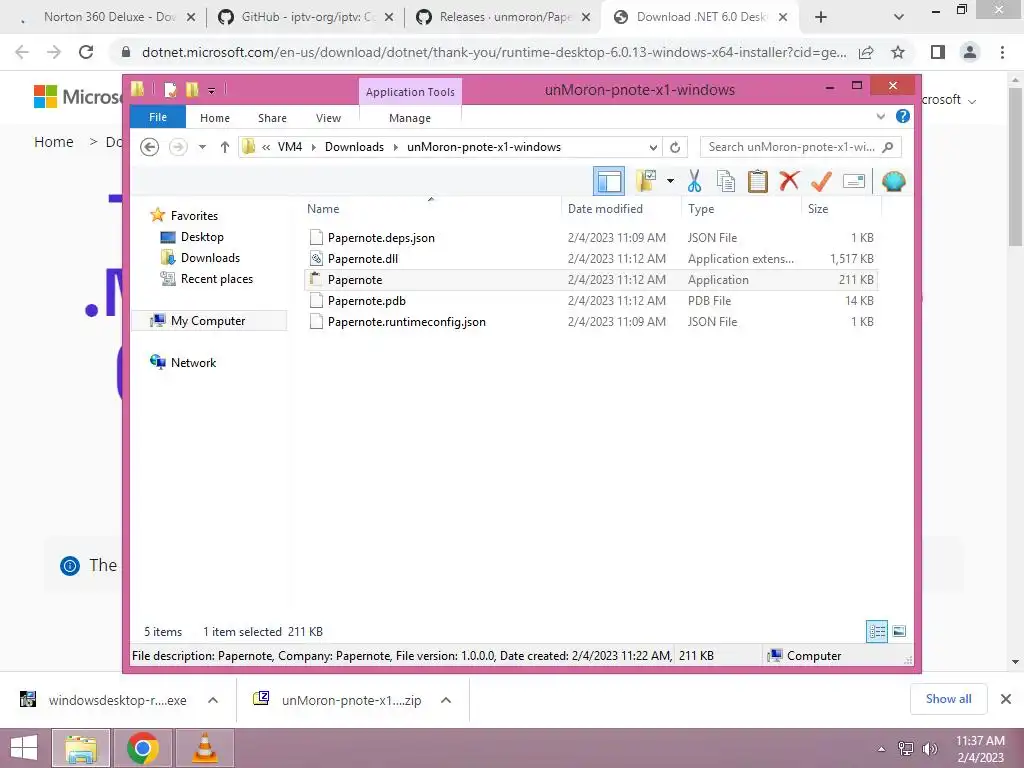Open recent locations dropdown in Explorer
Image resolution: width=1024 pixels, height=768 pixels.
click(202, 147)
